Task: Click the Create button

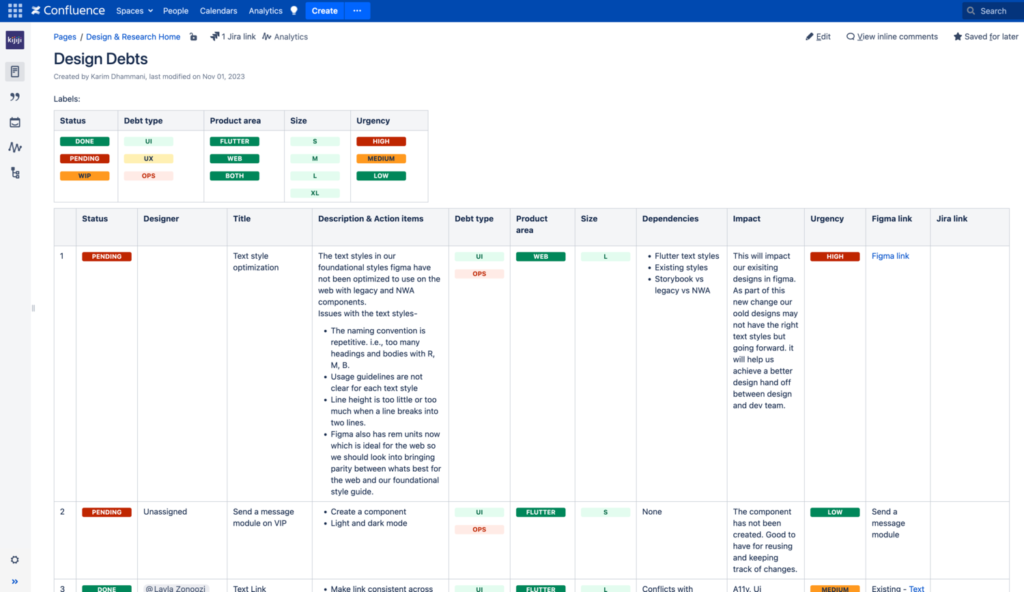Action: click(324, 11)
